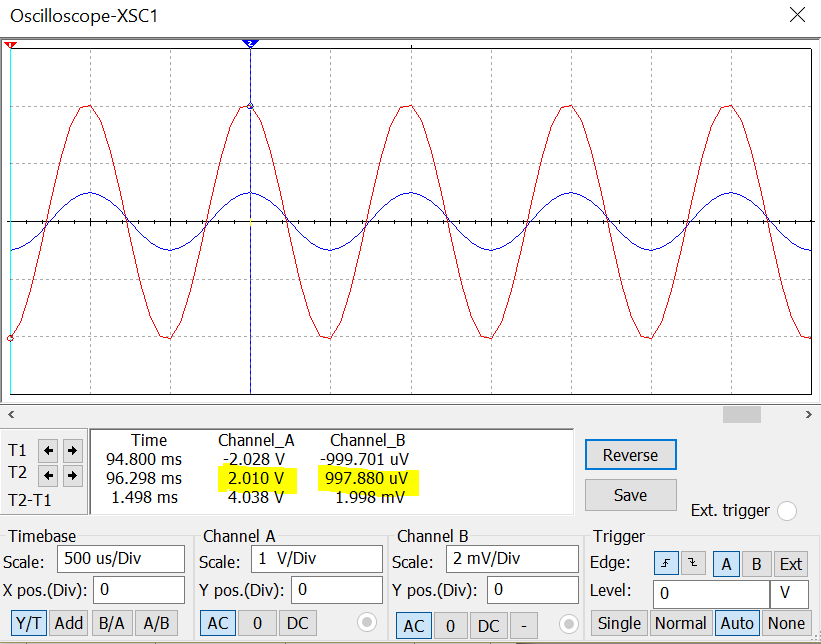Switch display to Add mode

(x=69, y=622)
